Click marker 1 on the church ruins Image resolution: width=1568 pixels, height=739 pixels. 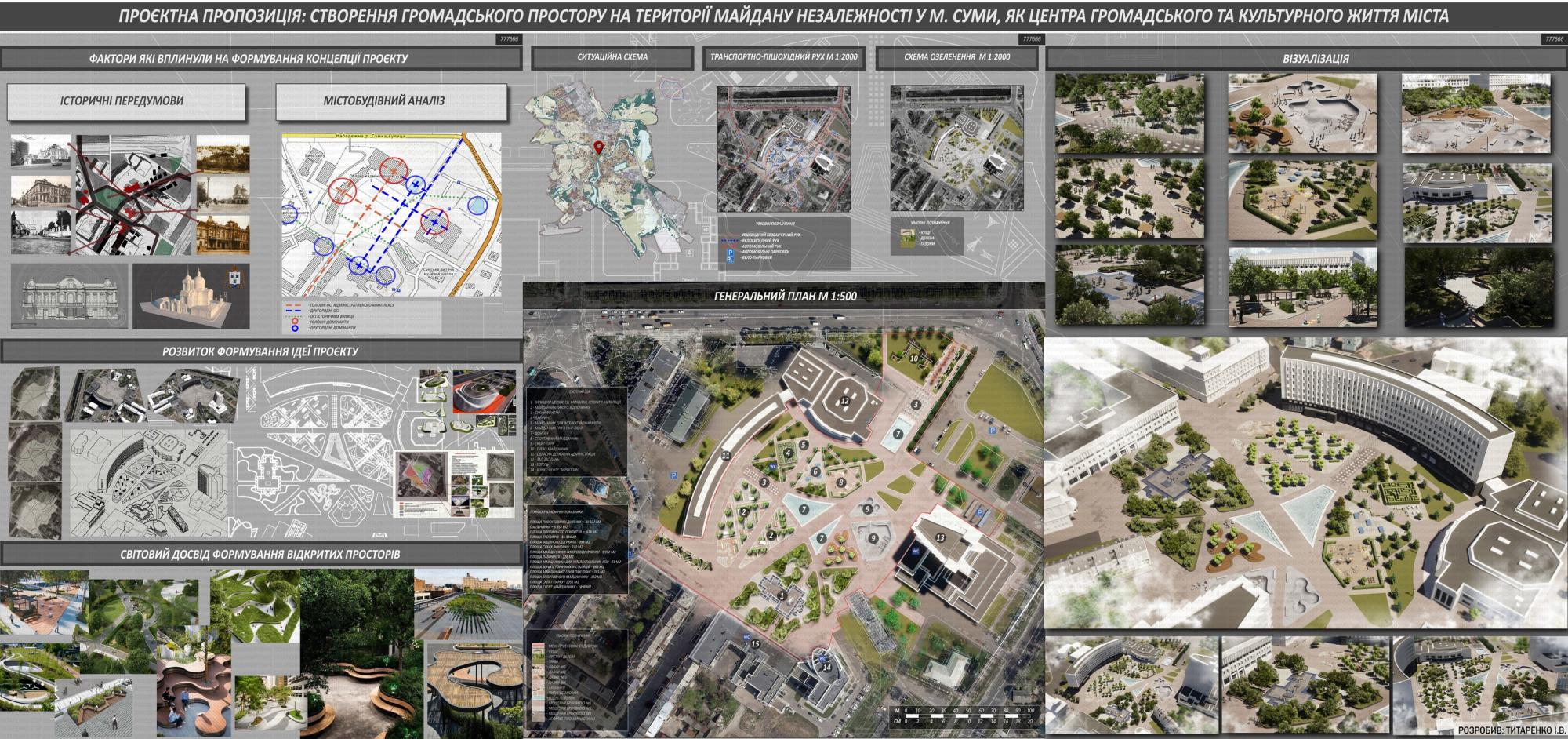(x=781, y=596)
